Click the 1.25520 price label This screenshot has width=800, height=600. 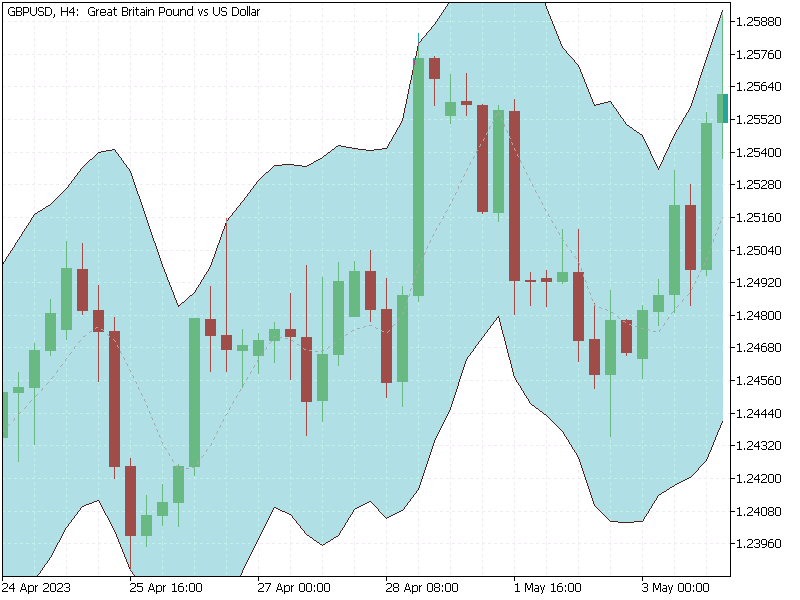[759, 119]
